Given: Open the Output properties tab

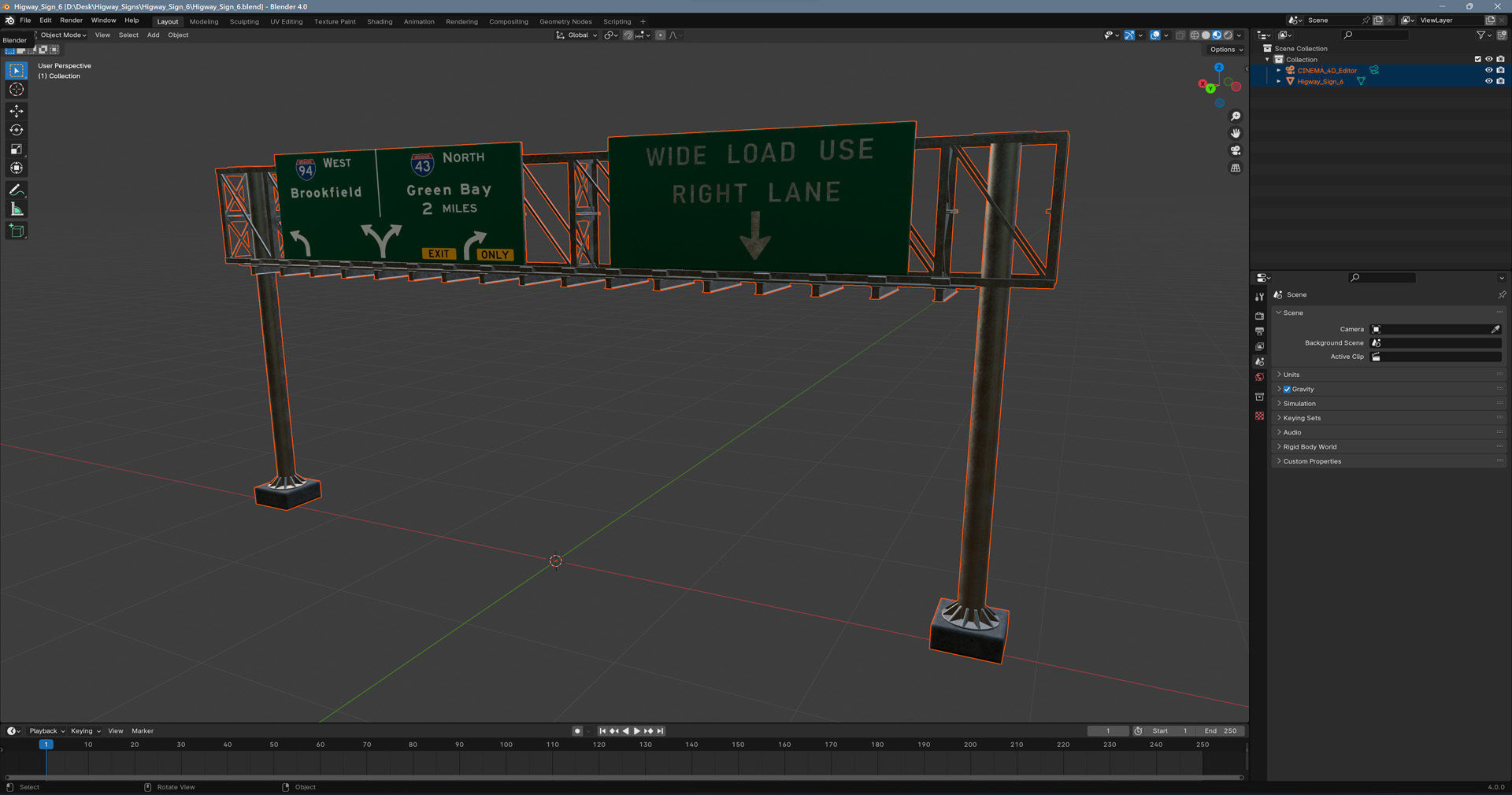Looking at the screenshot, I should 1260,331.
